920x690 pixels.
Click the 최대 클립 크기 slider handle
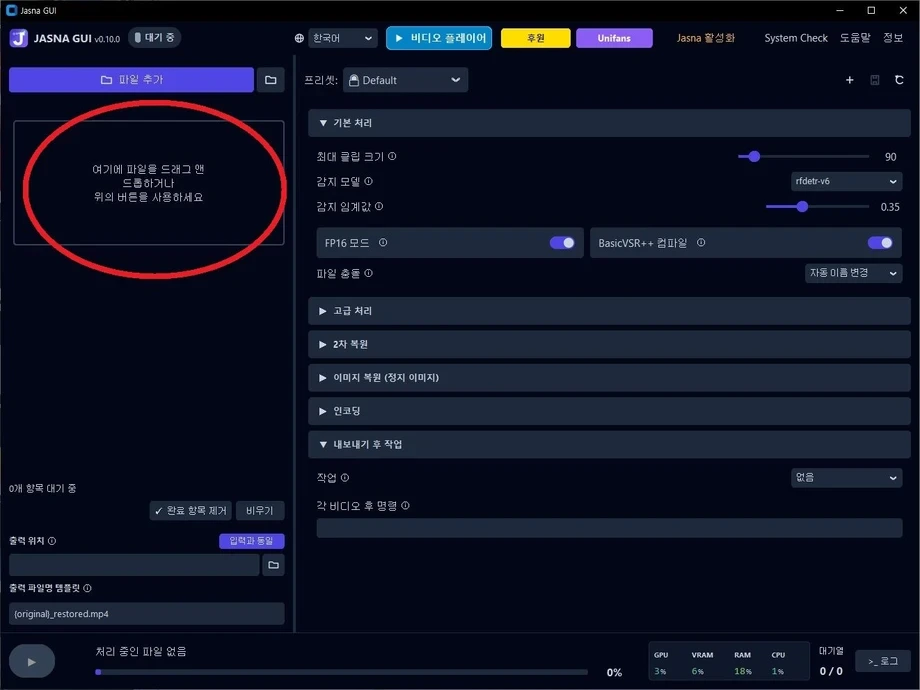click(x=755, y=156)
